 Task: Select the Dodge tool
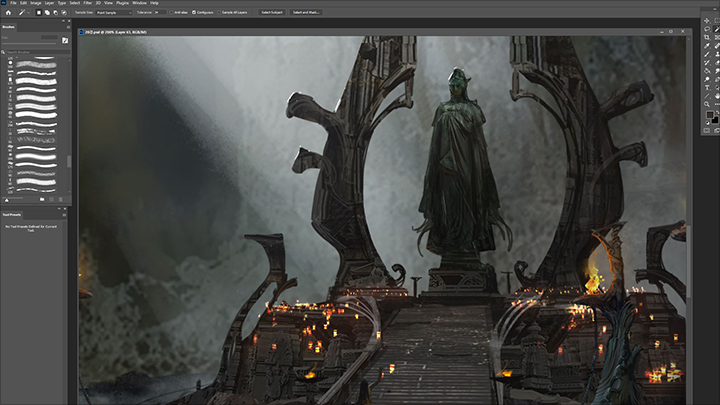[x=707, y=79]
